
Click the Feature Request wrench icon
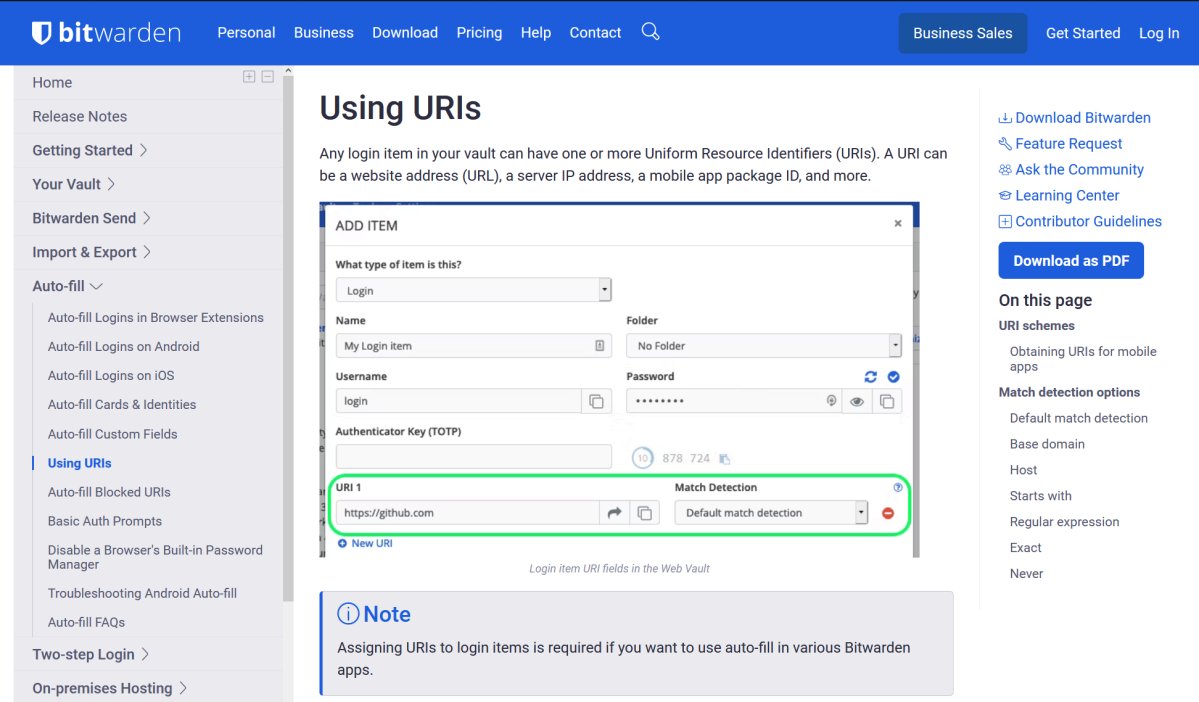pos(1005,144)
